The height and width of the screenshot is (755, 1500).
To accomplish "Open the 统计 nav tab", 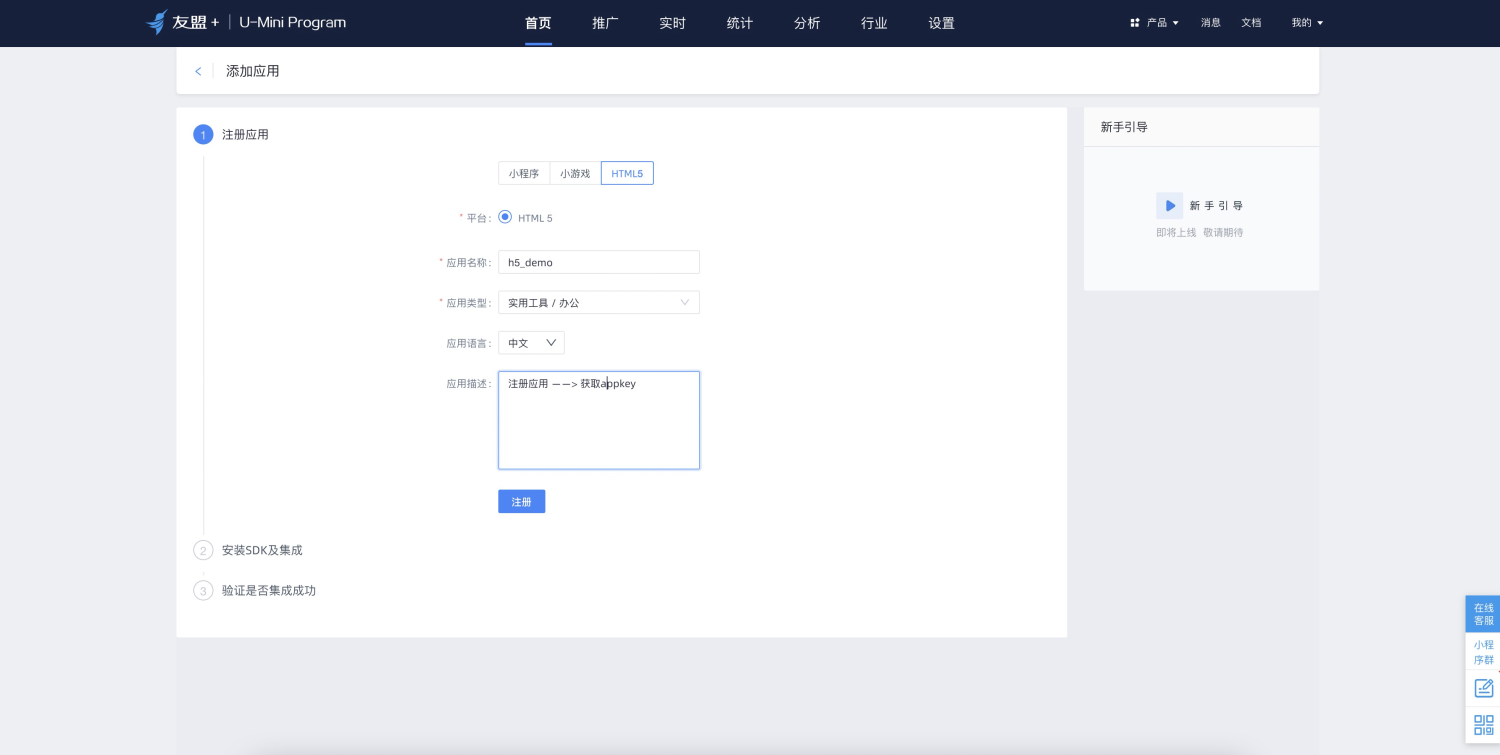I will coord(740,23).
